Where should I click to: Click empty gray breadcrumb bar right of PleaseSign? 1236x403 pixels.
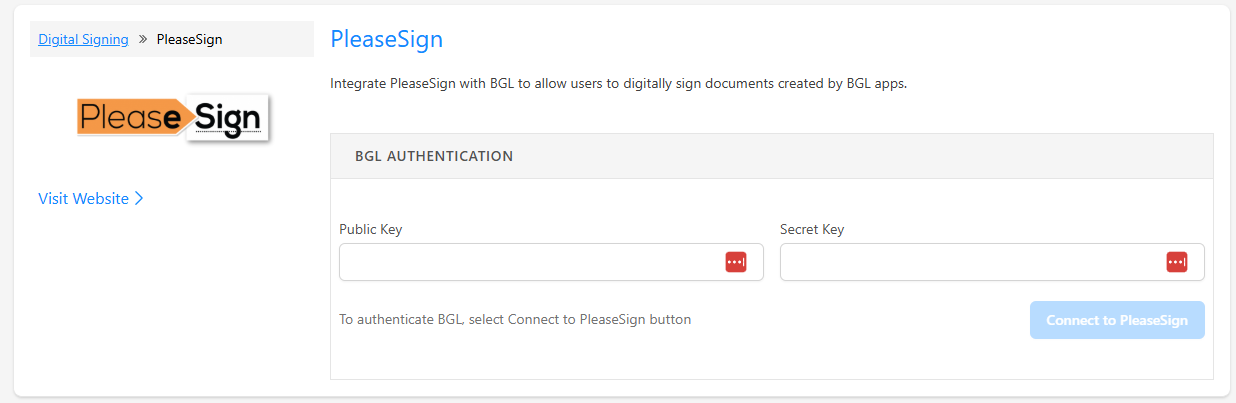click(268, 40)
